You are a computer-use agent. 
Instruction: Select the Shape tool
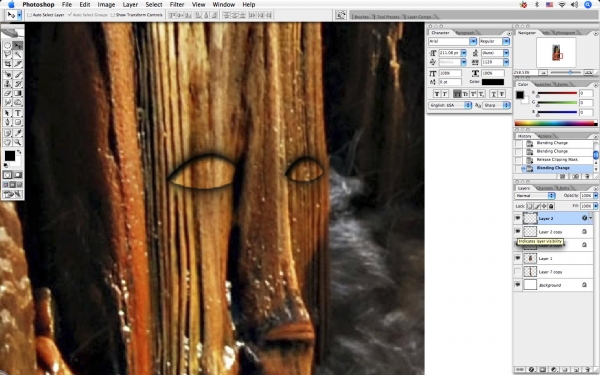(18, 122)
